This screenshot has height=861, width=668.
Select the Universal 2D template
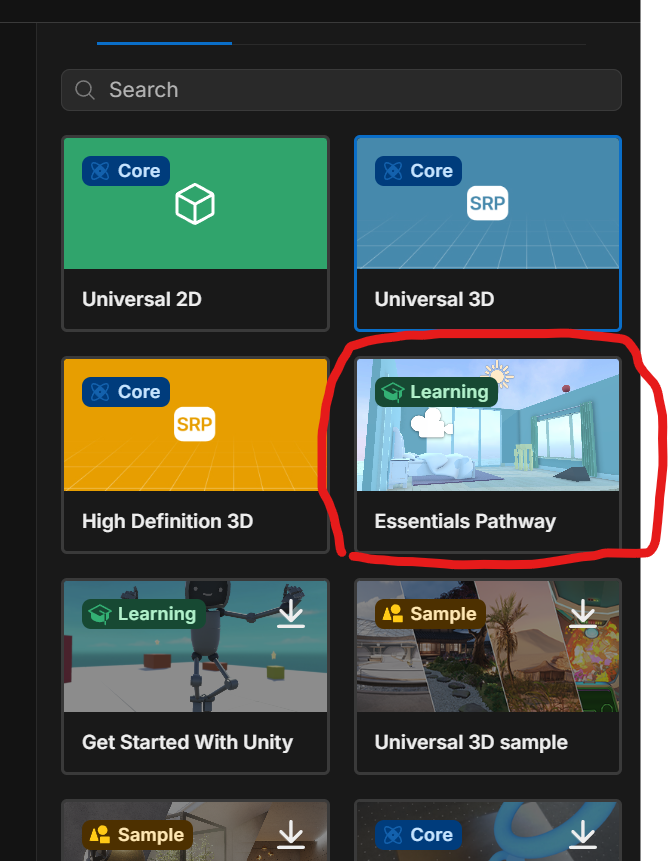(195, 233)
